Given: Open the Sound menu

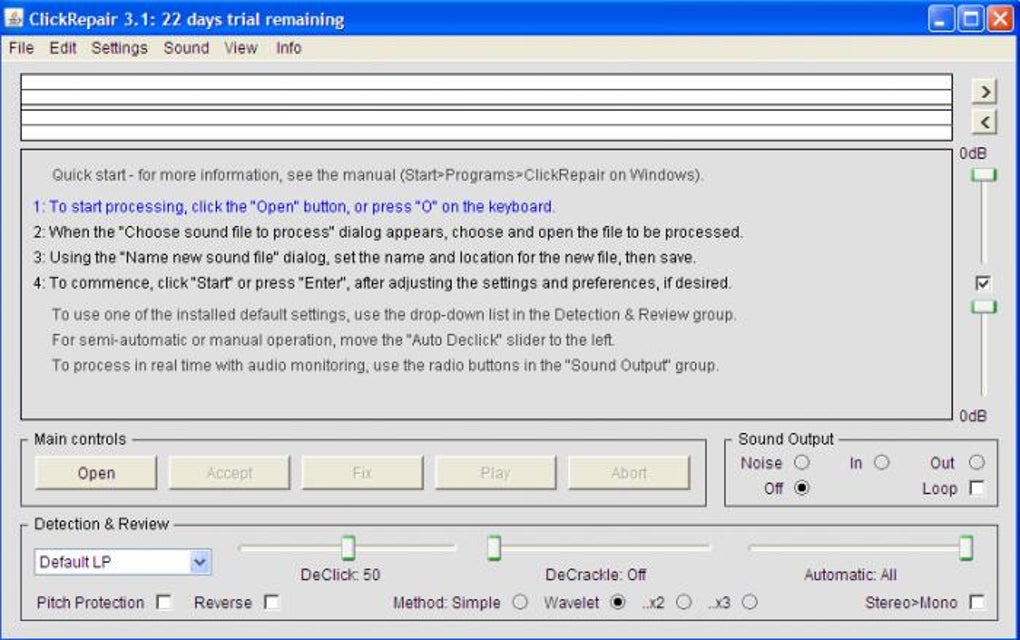Looking at the screenshot, I should [186, 48].
